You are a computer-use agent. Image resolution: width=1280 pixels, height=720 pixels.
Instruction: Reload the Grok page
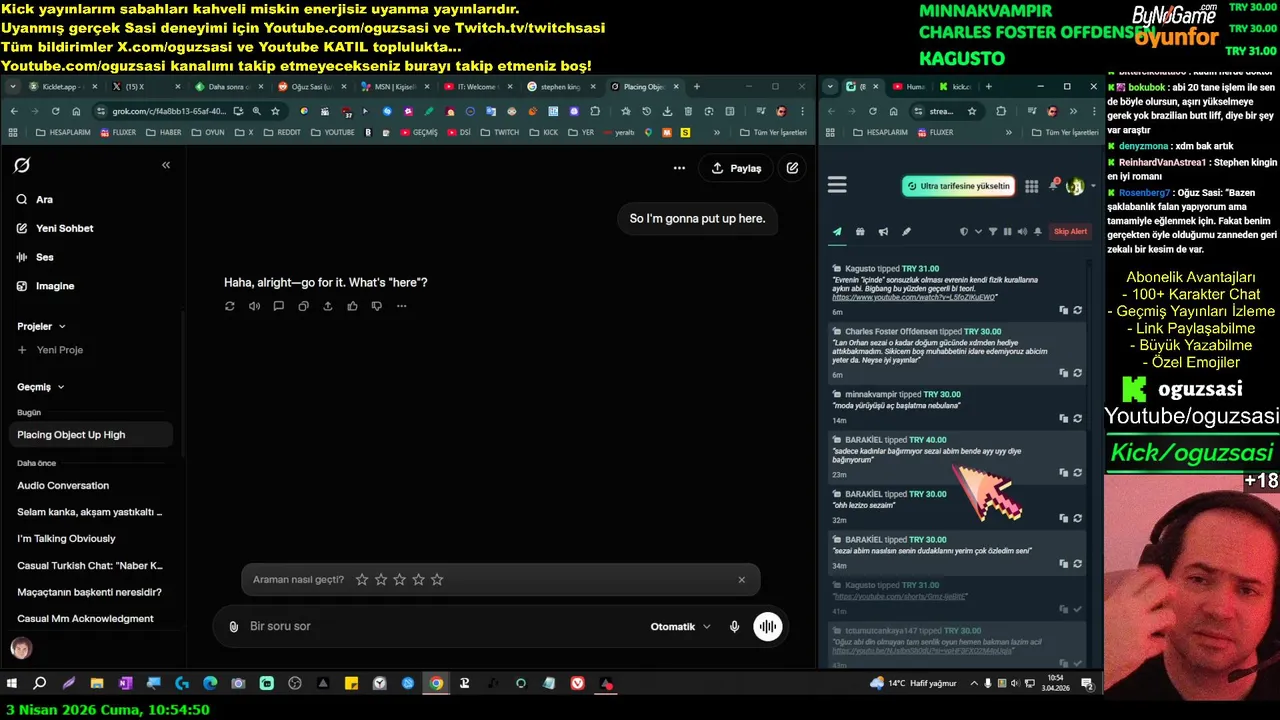[x=55, y=111]
